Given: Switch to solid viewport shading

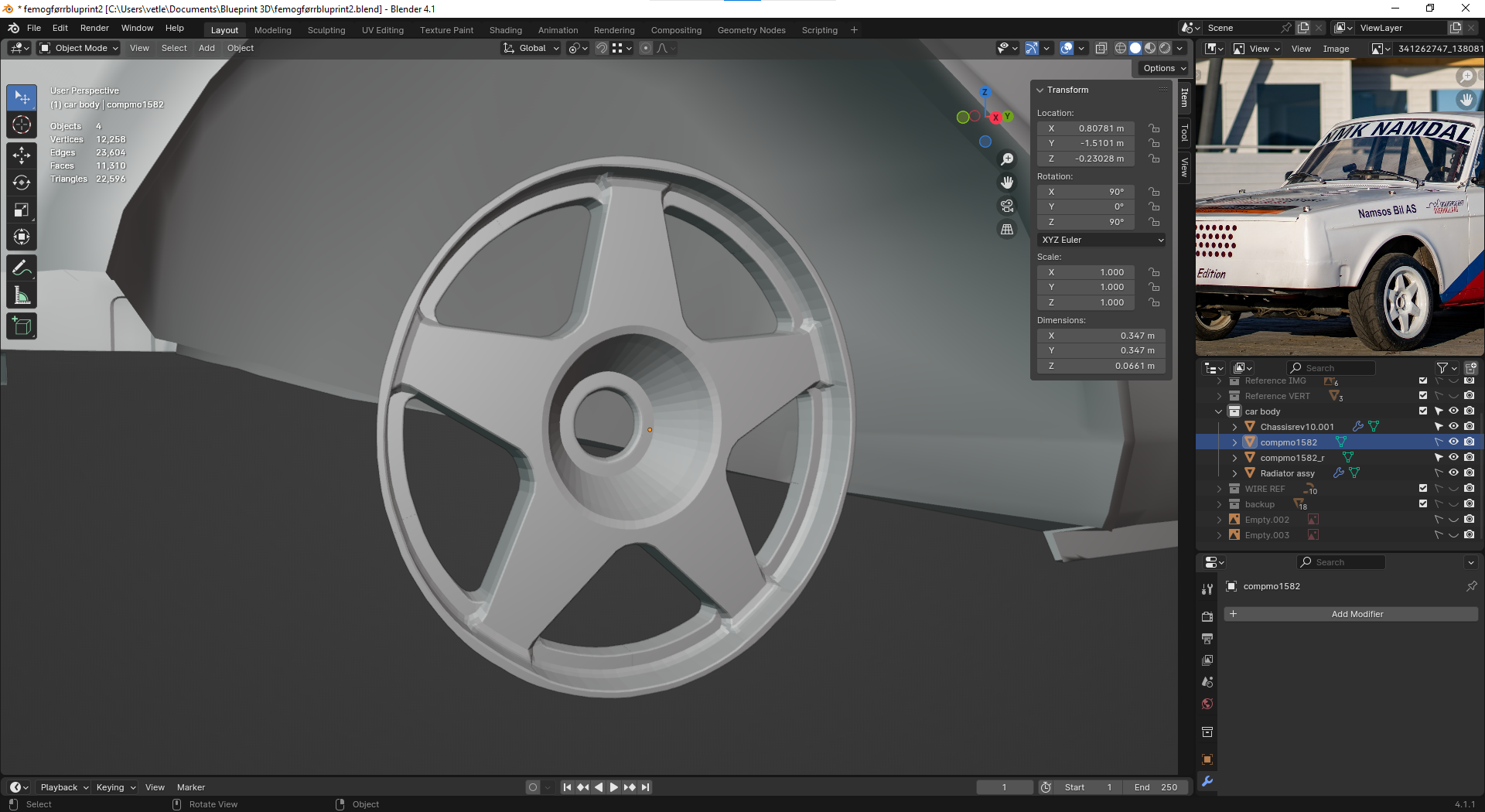Looking at the screenshot, I should [1135, 48].
